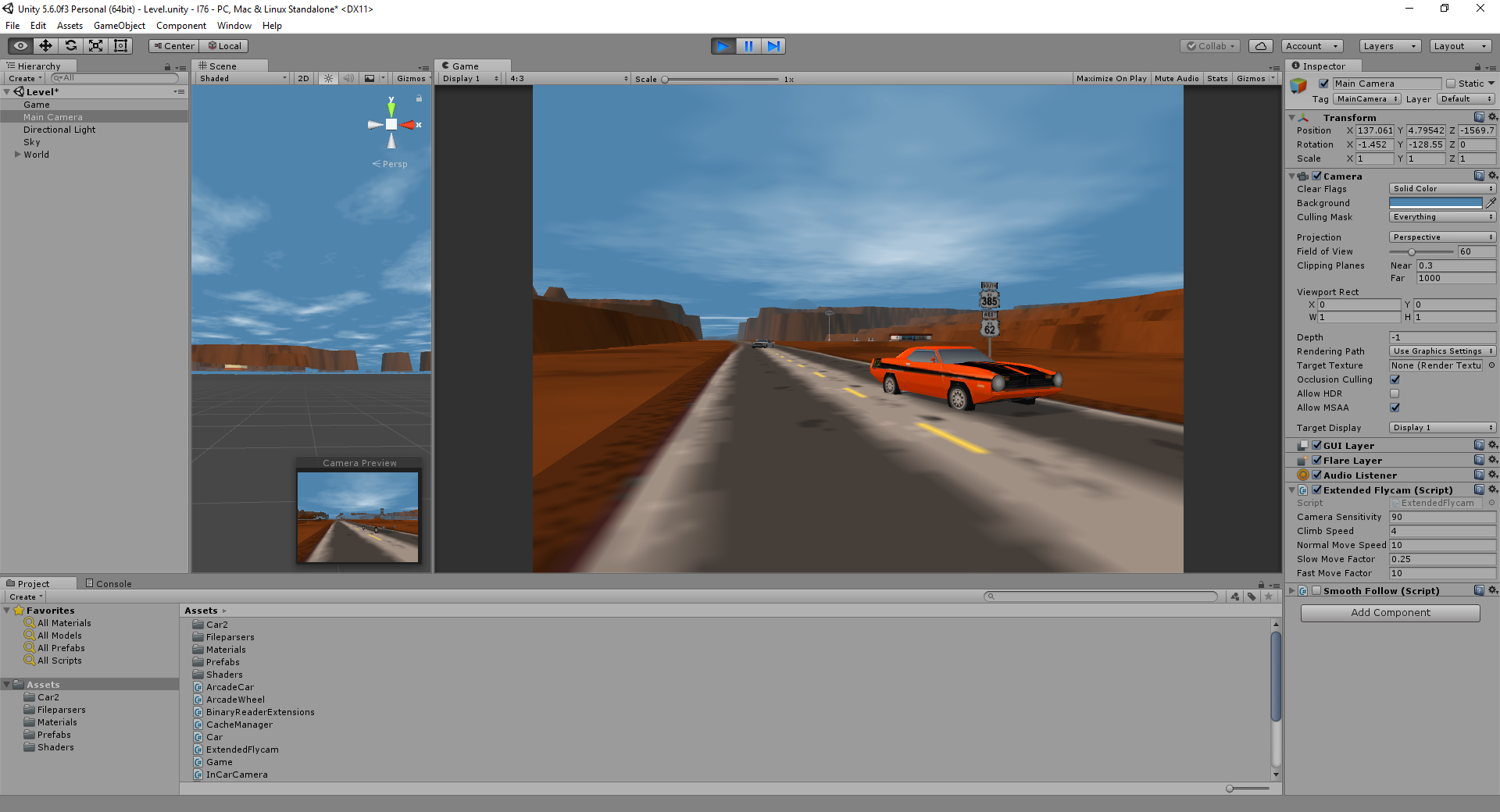This screenshot has height=812, width=1500.
Task: Enable Allow HDR checkbox
Action: (1395, 394)
